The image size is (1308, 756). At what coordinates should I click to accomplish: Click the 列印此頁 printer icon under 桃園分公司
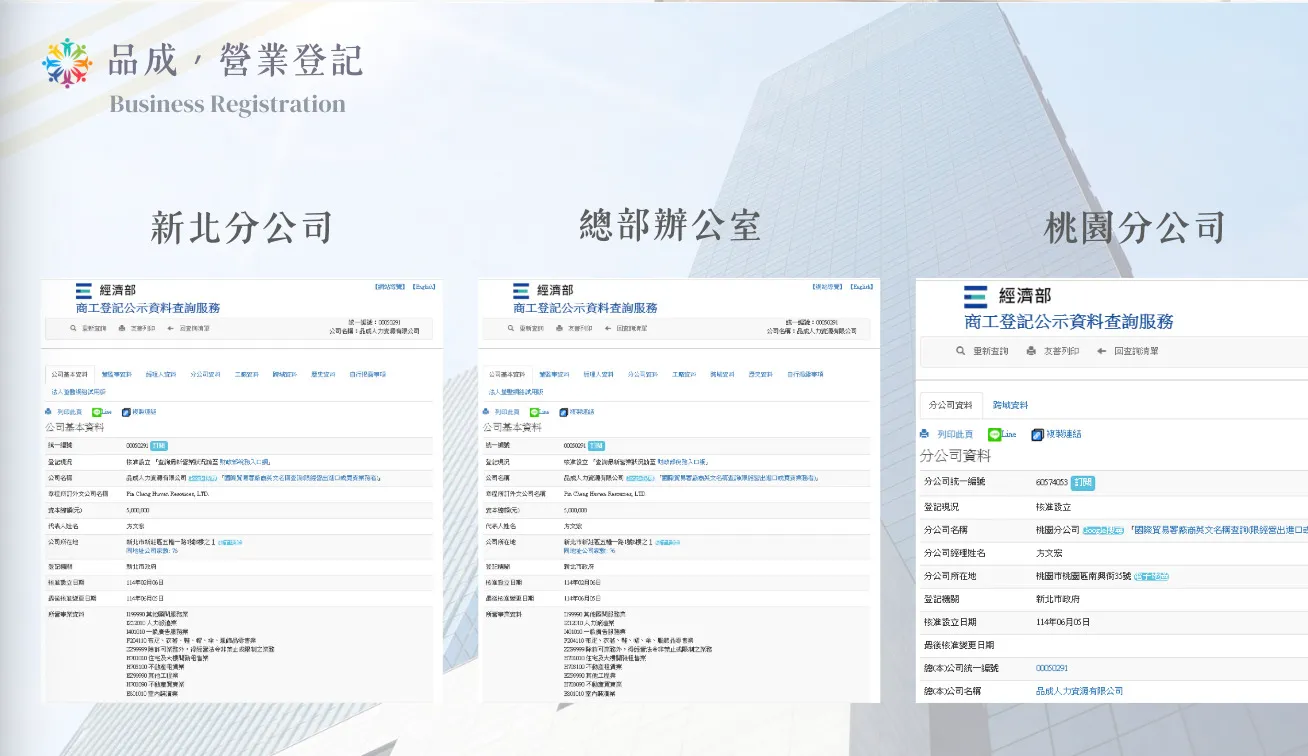pos(925,434)
